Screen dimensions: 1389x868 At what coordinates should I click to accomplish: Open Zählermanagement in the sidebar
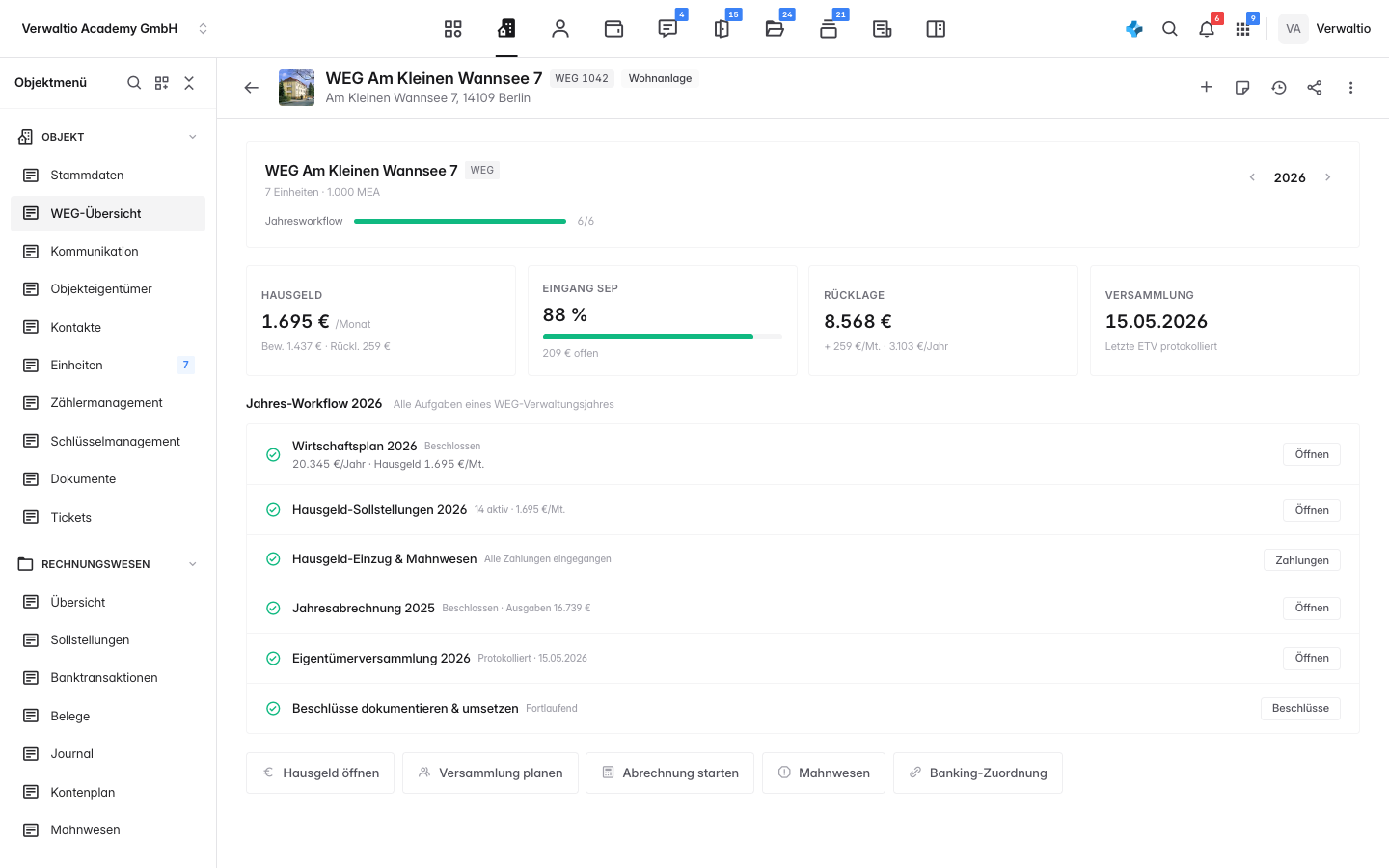click(x=108, y=403)
